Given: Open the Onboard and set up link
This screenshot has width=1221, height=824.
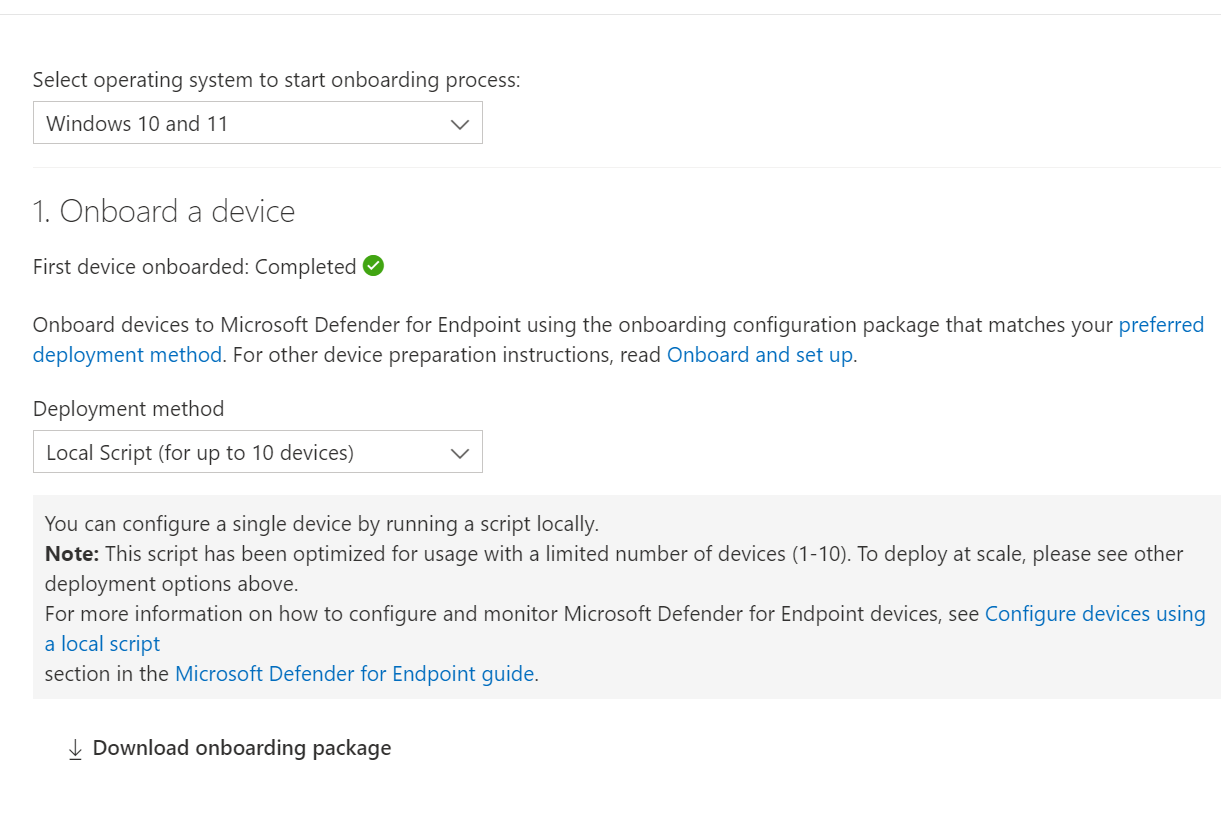Looking at the screenshot, I should pyautogui.click(x=758, y=354).
